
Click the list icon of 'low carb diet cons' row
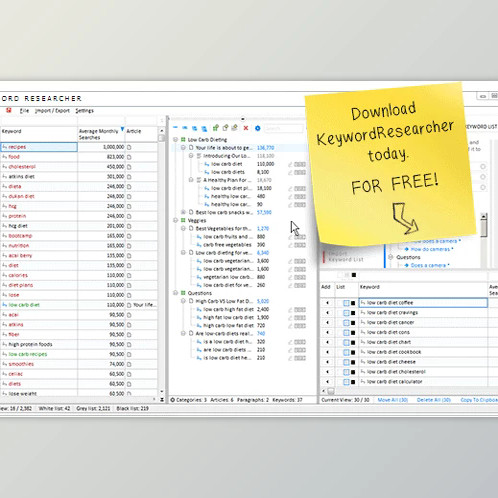pyautogui.click(x=346, y=333)
